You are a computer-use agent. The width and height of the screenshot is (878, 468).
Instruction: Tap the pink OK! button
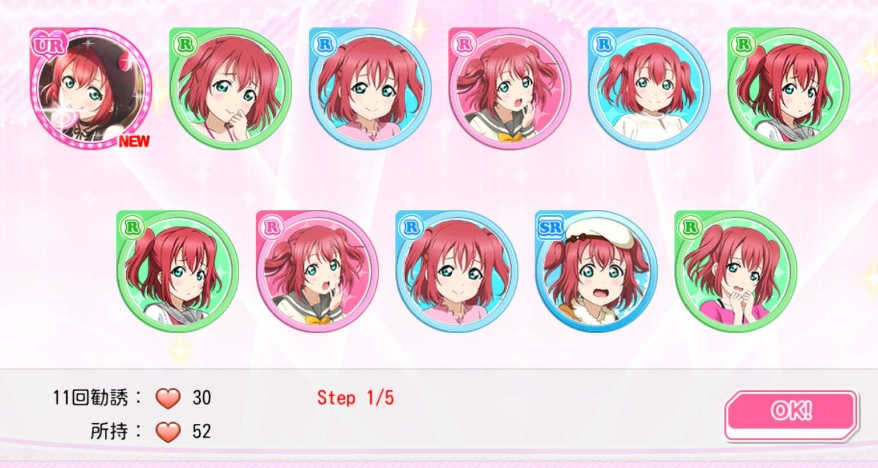click(791, 415)
